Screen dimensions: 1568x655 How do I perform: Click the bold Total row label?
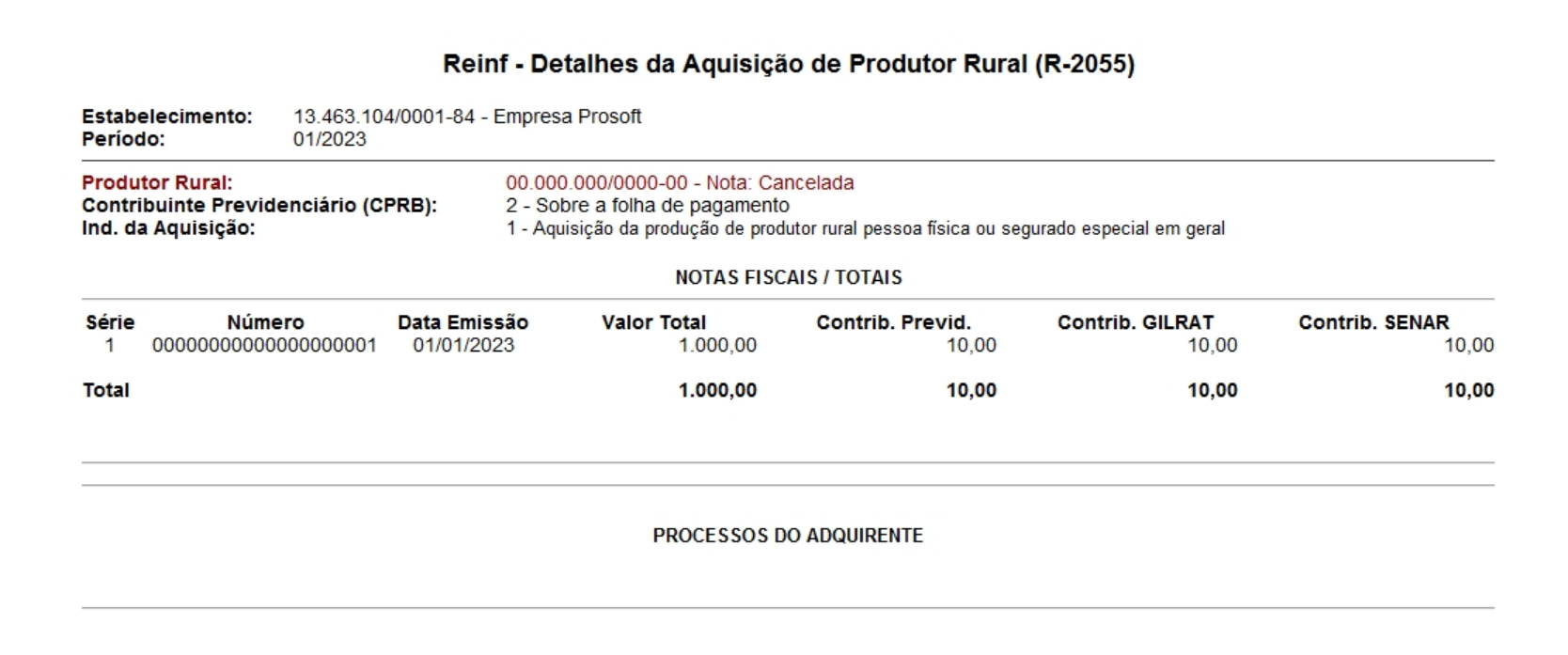[106, 390]
